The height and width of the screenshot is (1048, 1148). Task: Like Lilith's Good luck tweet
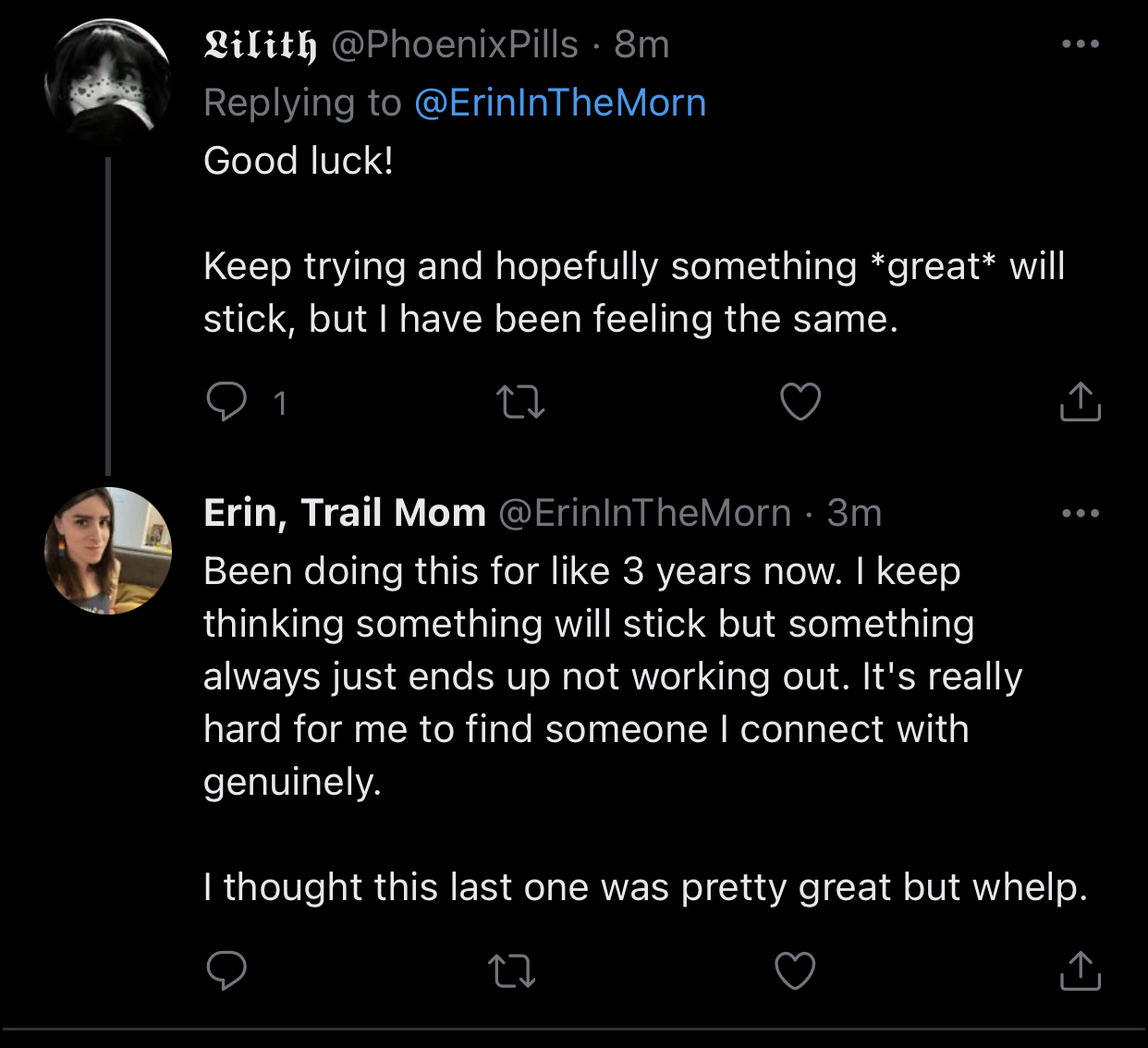click(800, 402)
